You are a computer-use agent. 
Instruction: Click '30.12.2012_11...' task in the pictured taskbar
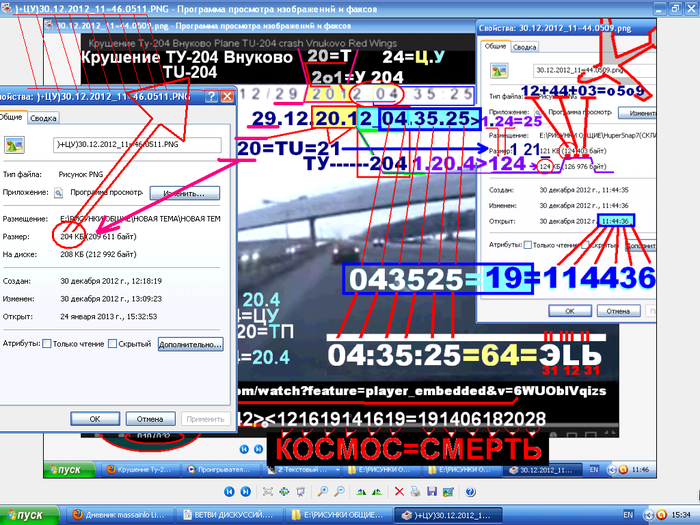click(544, 470)
